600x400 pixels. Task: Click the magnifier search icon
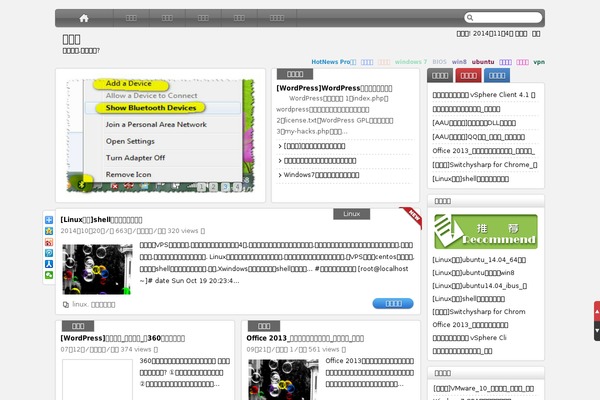tap(470, 18)
